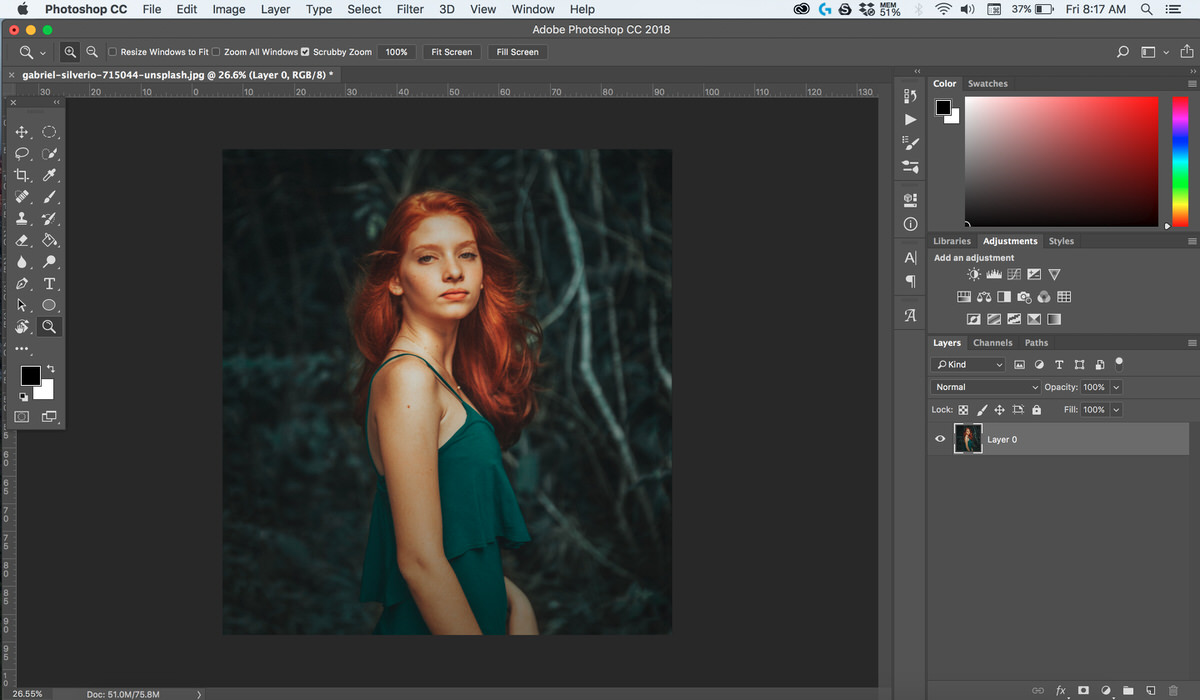Screen dimensions: 1200x700
Task: Switch to the Channels tab
Action: [992, 342]
